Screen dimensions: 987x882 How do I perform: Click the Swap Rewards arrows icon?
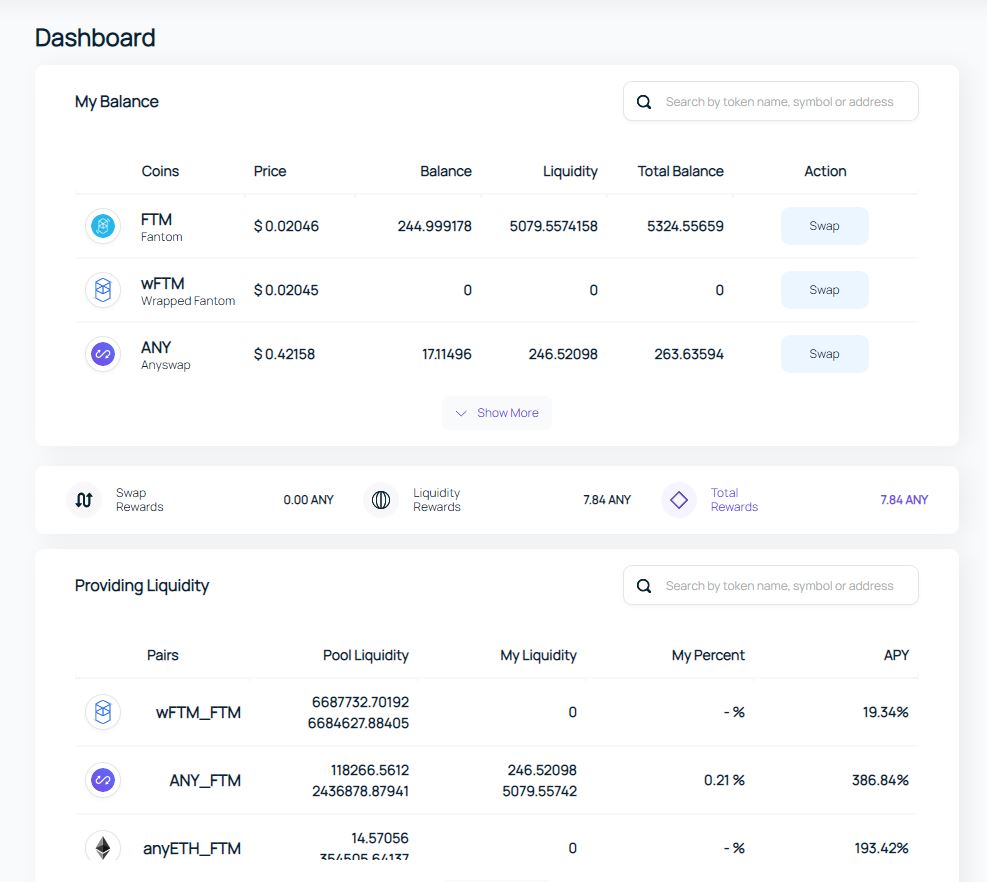click(x=84, y=500)
